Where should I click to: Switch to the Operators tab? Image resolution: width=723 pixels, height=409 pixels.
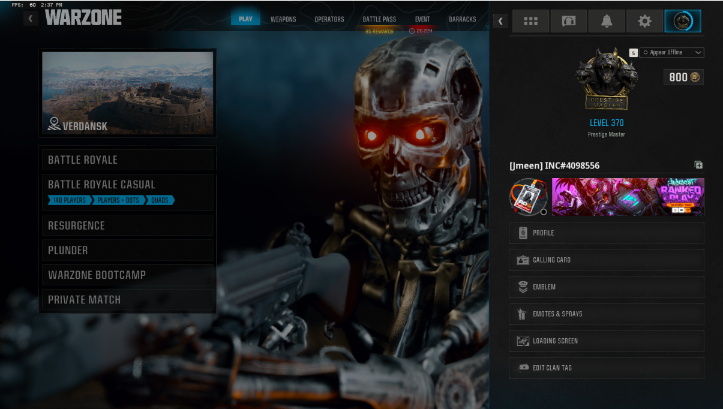329,19
